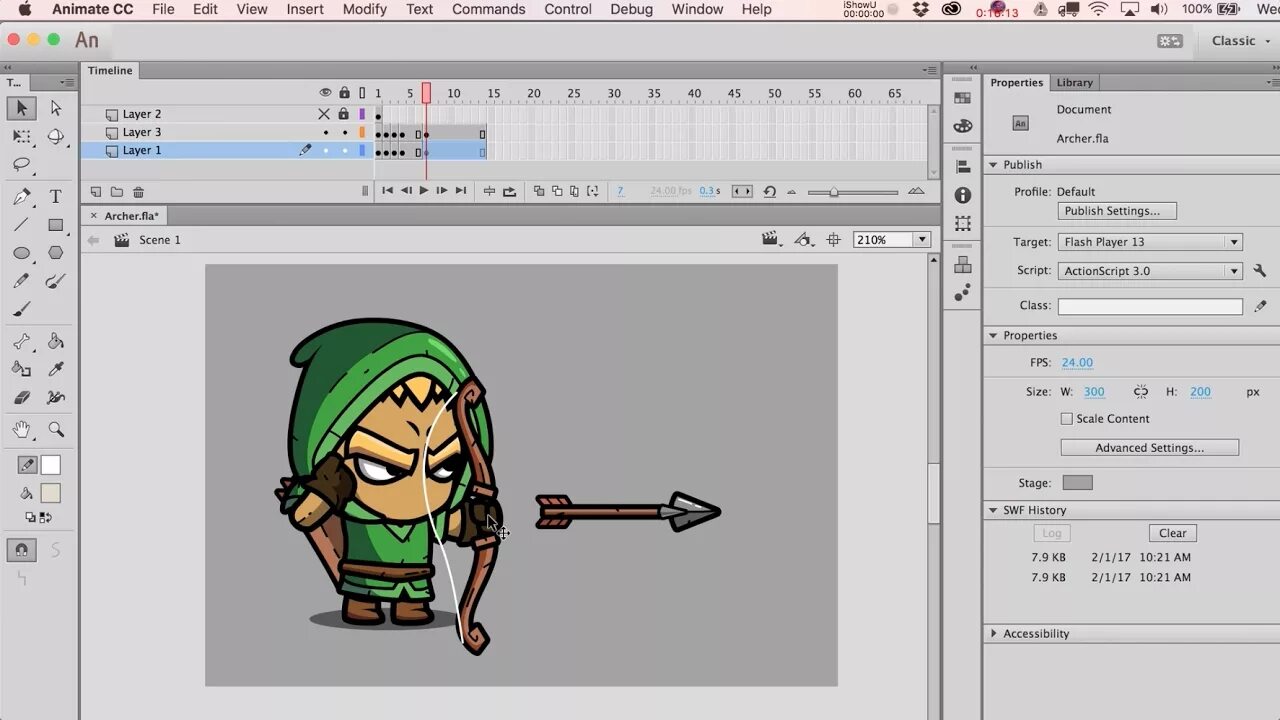Select the Line tool
The image size is (1280, 720).
coord(21,225)
